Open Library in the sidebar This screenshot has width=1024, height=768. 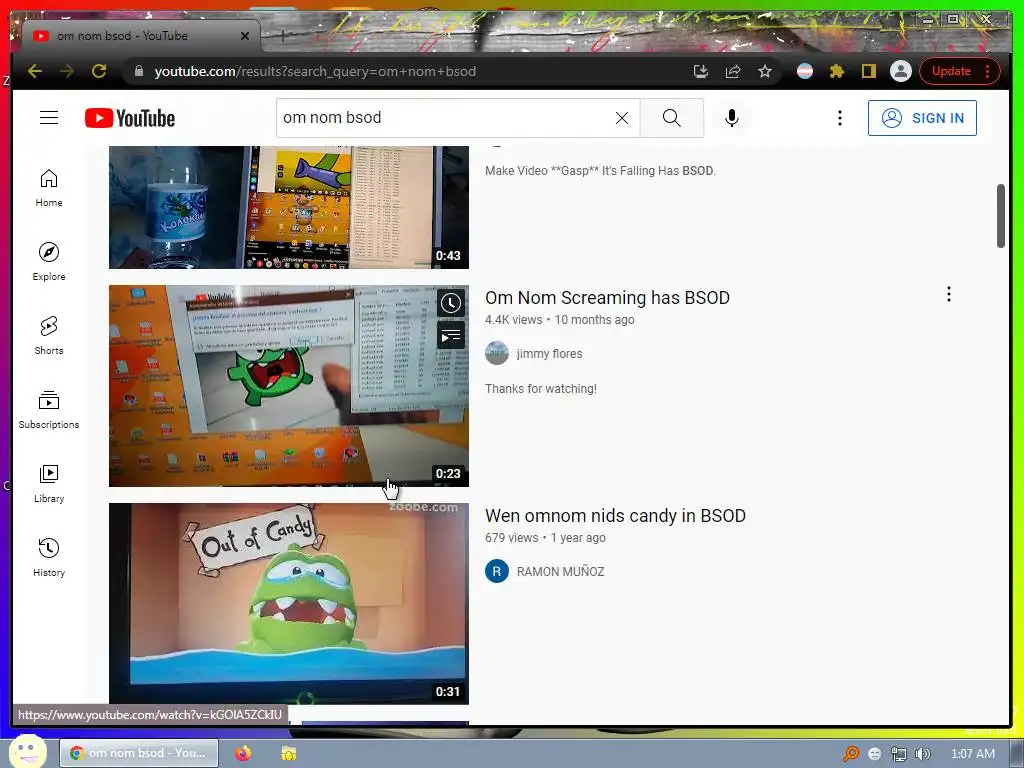point(49,483)
